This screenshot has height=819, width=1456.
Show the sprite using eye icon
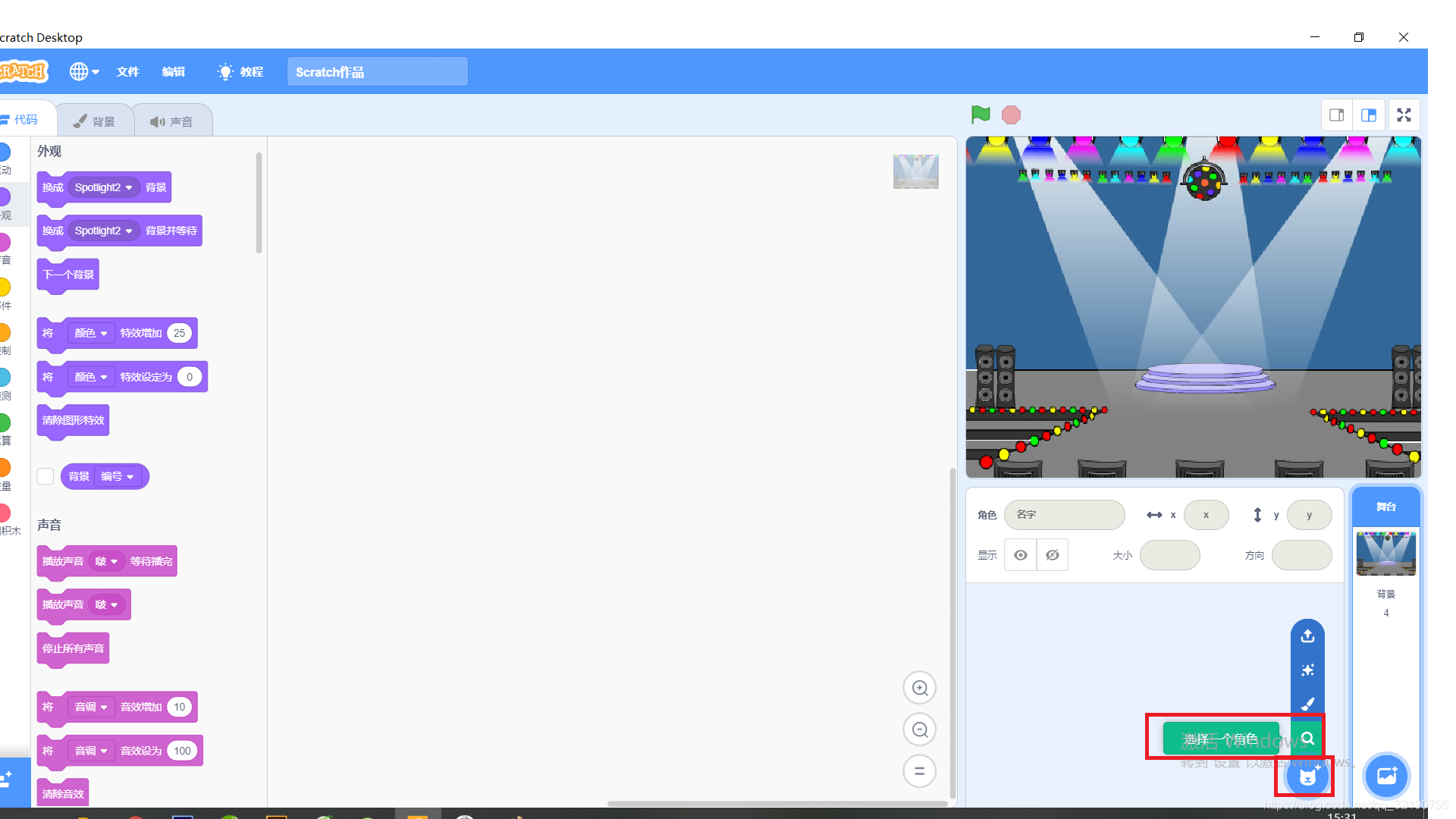1021,555
